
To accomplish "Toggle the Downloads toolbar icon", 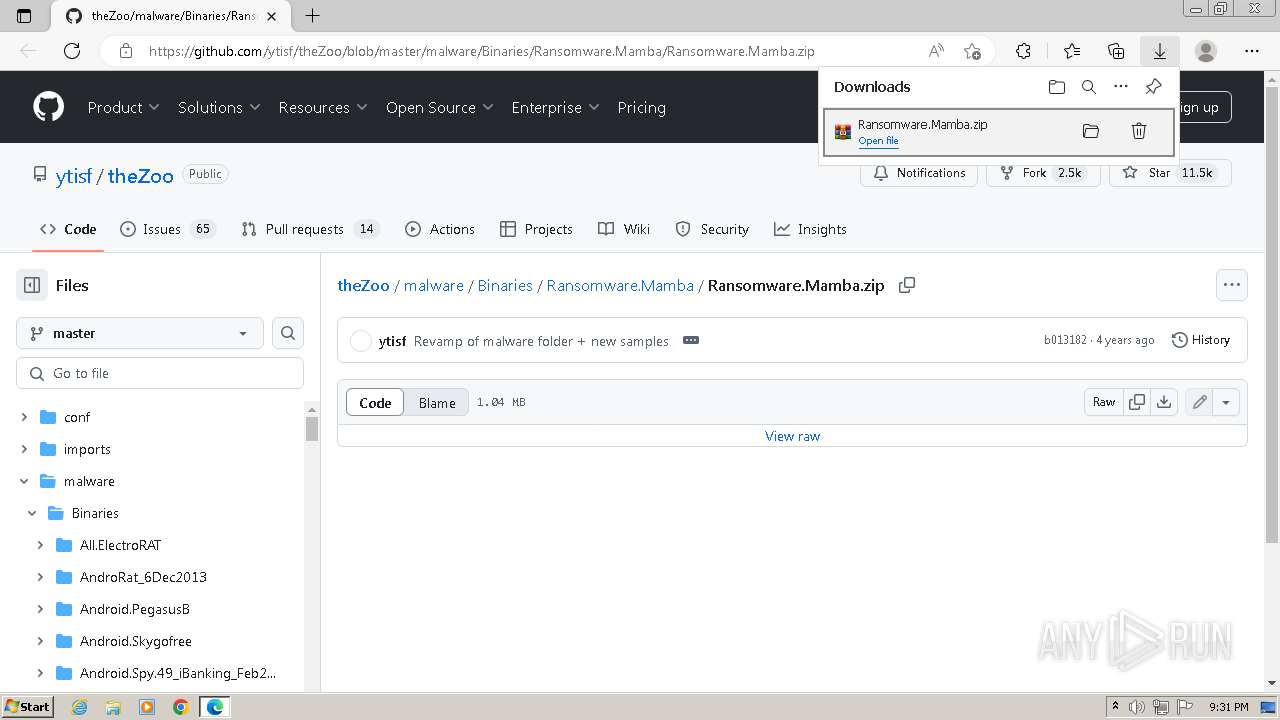I will 1160,51.
